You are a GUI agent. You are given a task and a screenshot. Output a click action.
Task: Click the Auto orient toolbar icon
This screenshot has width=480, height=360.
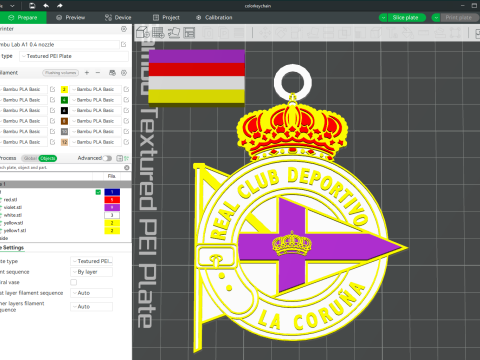click(x=174, y=32)
